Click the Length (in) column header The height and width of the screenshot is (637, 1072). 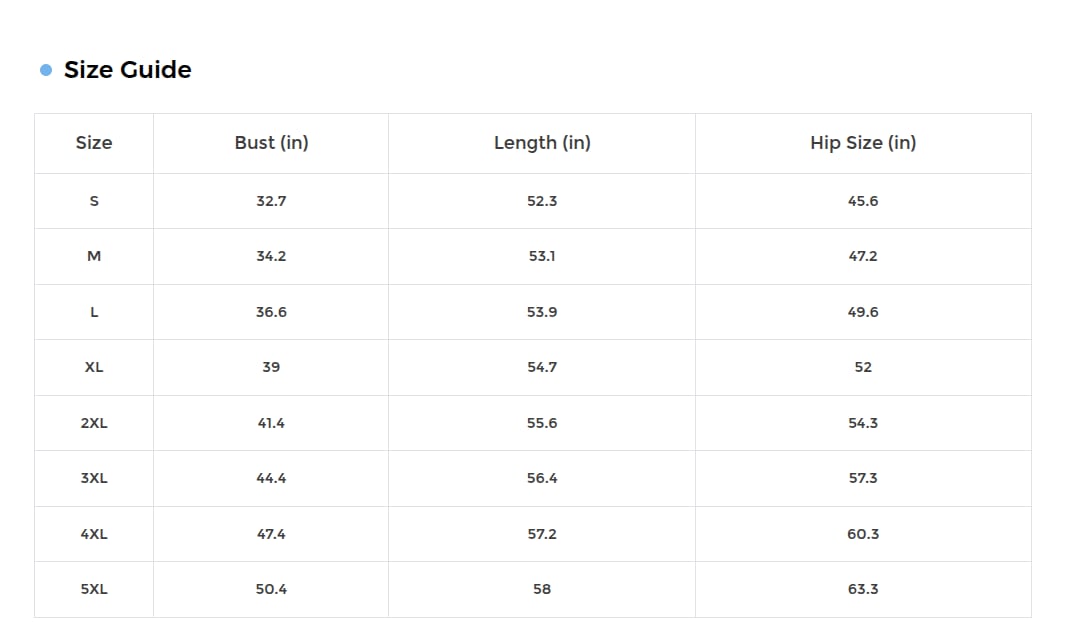(542, 143)
